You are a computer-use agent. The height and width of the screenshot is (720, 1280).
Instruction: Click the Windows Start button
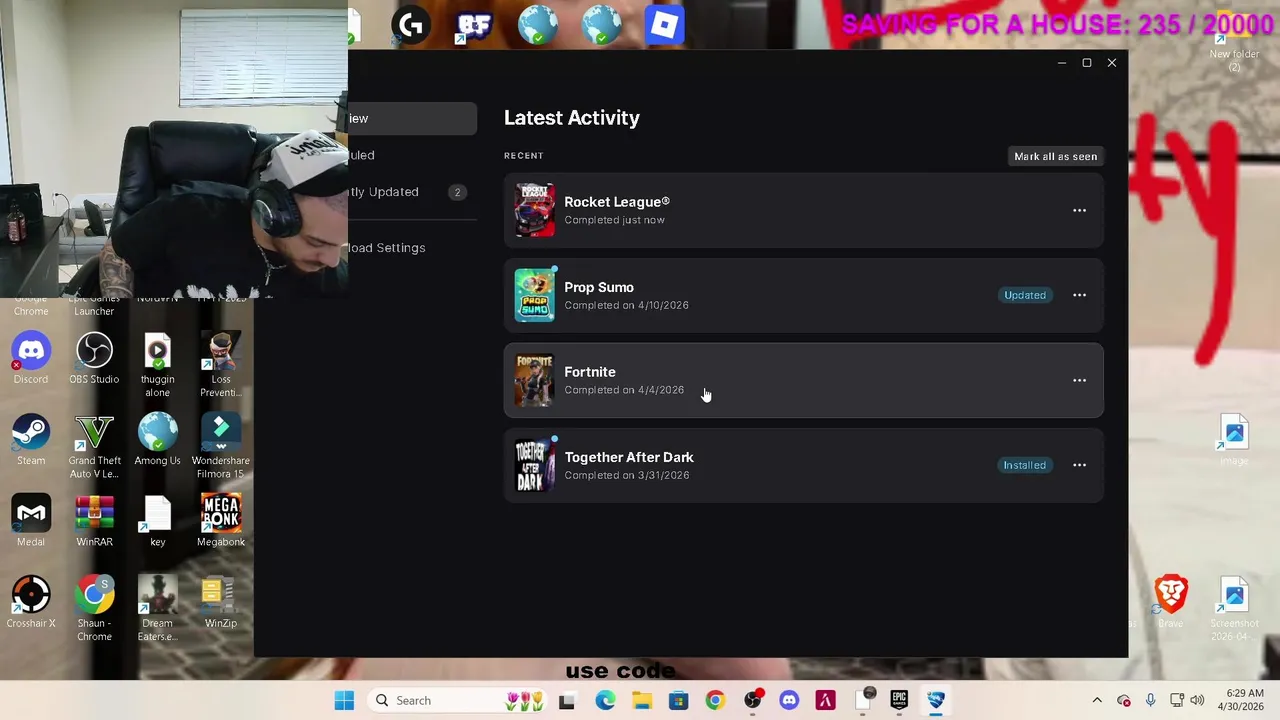point(344,700)
